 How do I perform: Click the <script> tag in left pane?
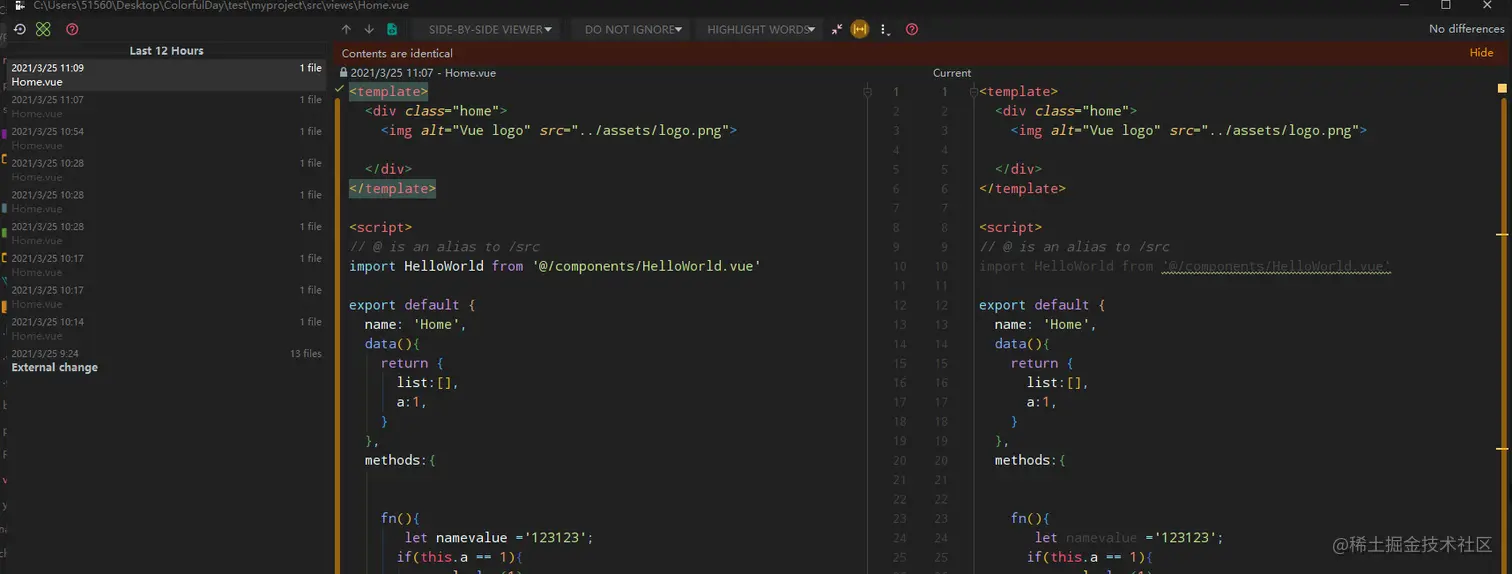(x=380, y=227)
